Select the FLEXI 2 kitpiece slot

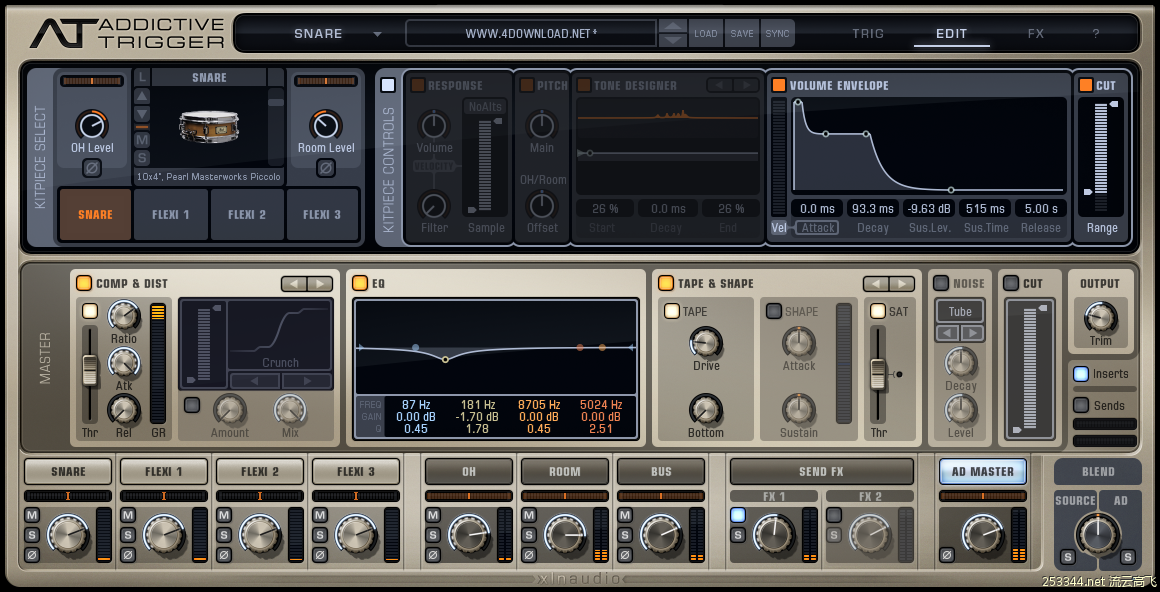[x=247, y=215]
